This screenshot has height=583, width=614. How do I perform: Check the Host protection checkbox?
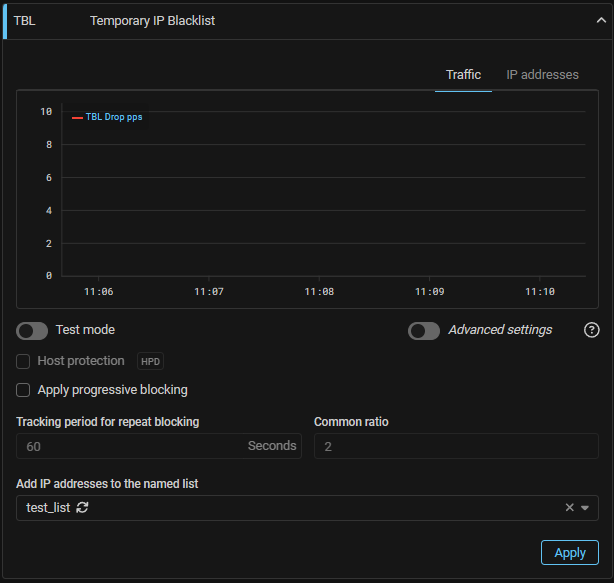tap(23, 361)
